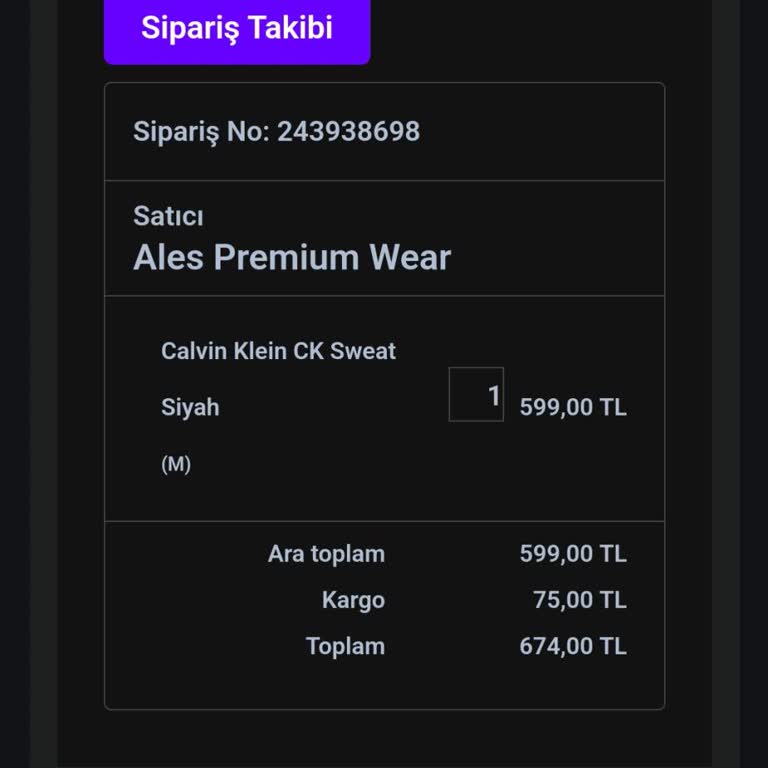Click the Sipariş Takibi button
Screen dimensions: 768x768
[237, 29]
